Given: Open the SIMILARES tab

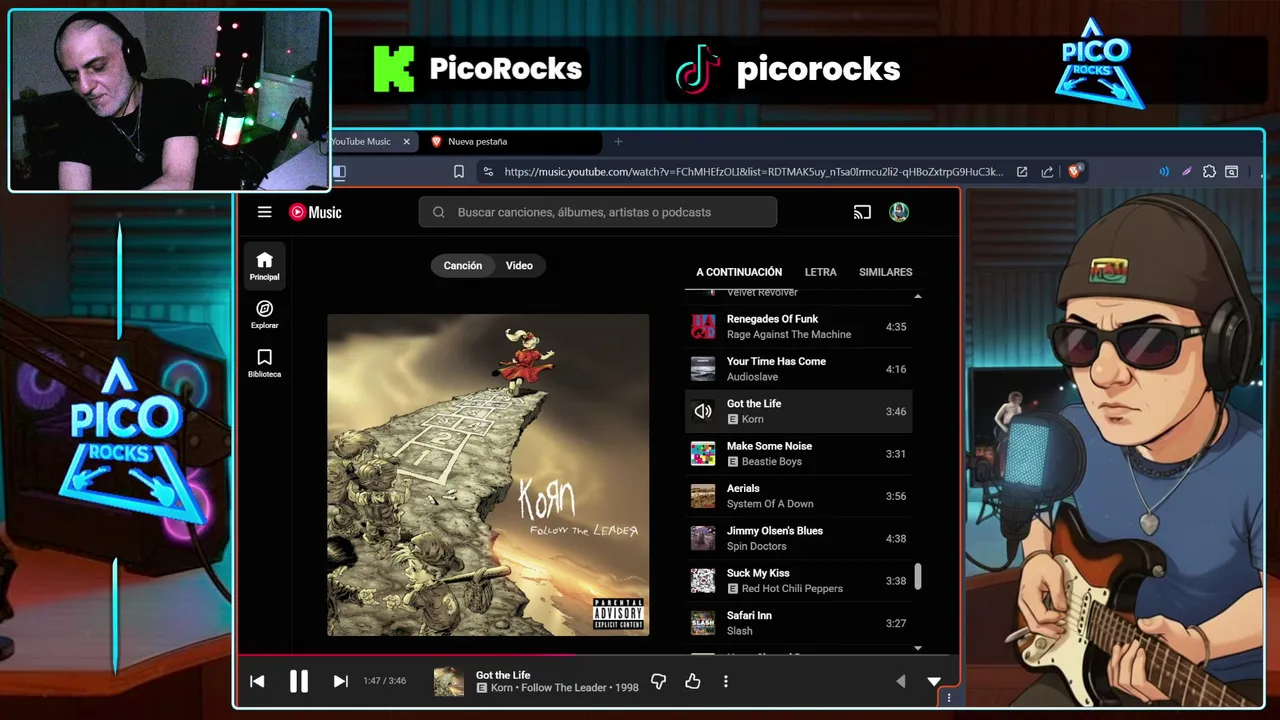Looking at the screenshot, I should click(x=885, y=272).
